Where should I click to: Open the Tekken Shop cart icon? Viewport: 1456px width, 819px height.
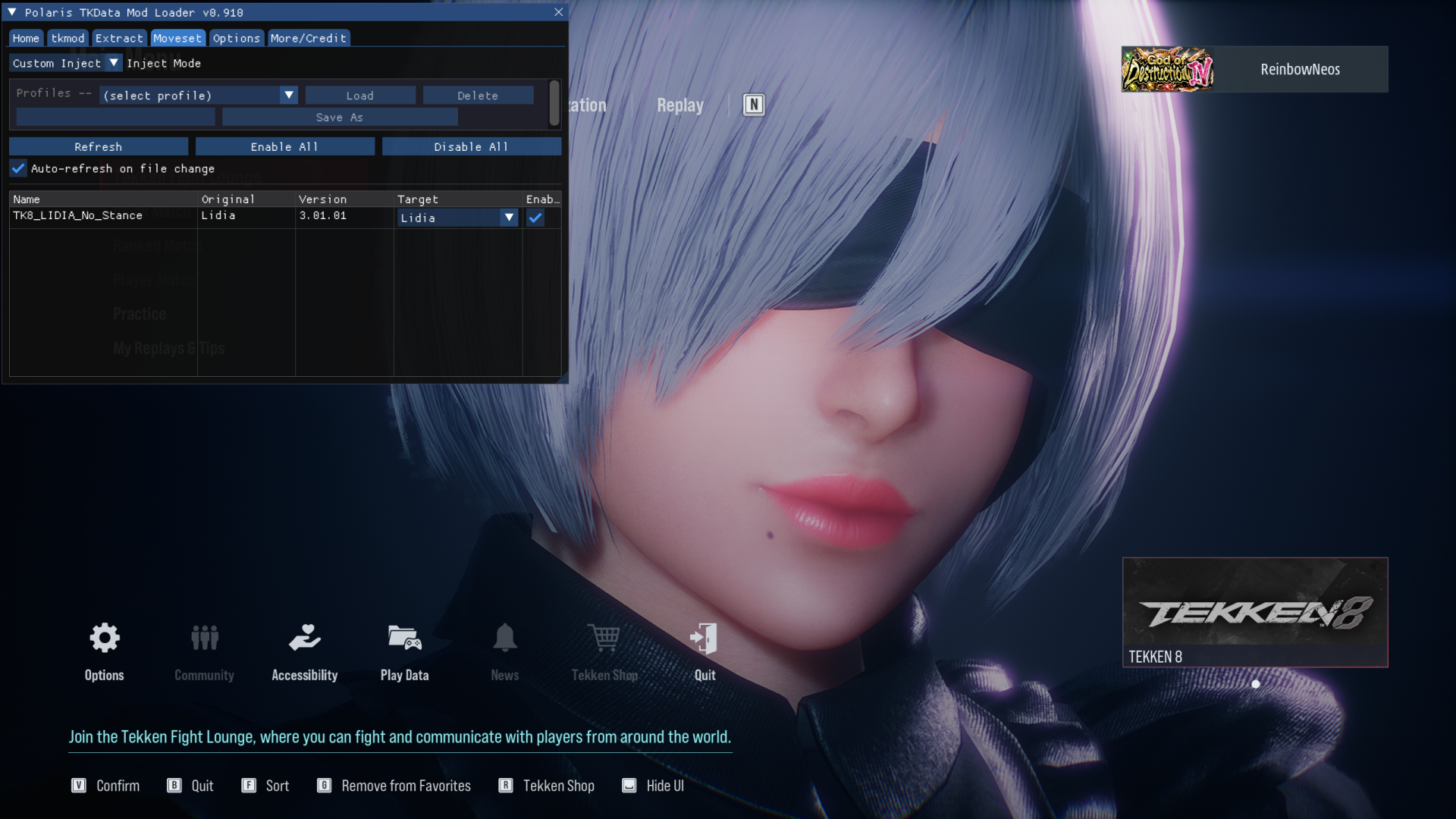604,639
